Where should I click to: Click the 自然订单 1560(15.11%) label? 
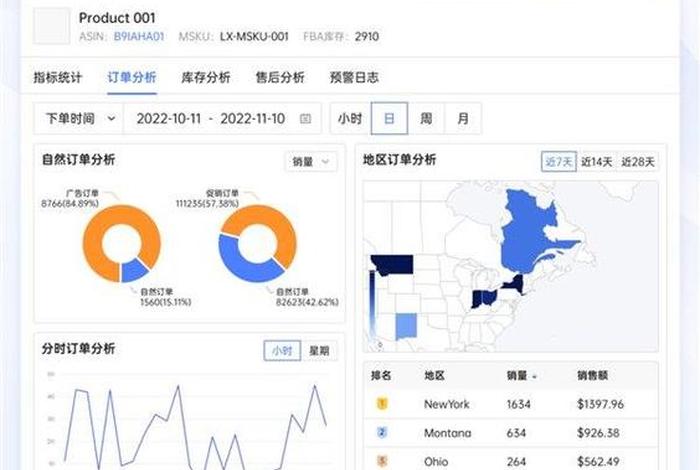coord(166,297)
